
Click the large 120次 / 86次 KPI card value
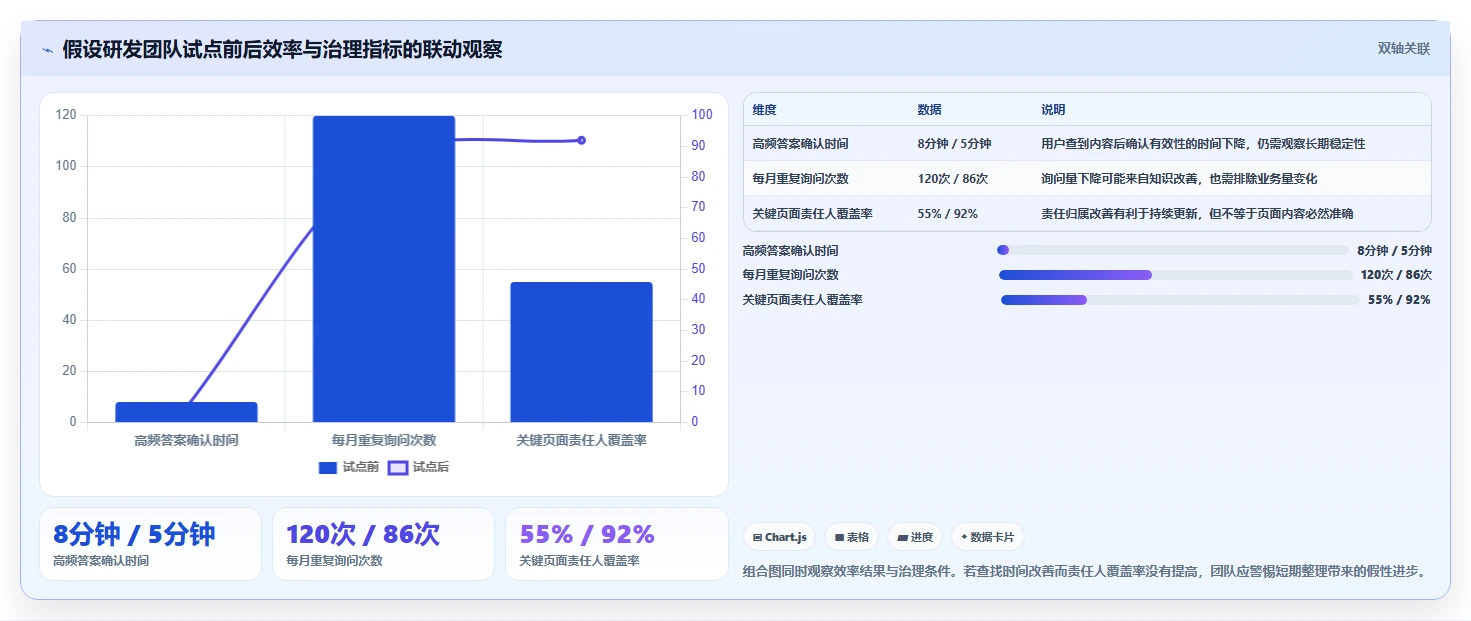(363, 534)
